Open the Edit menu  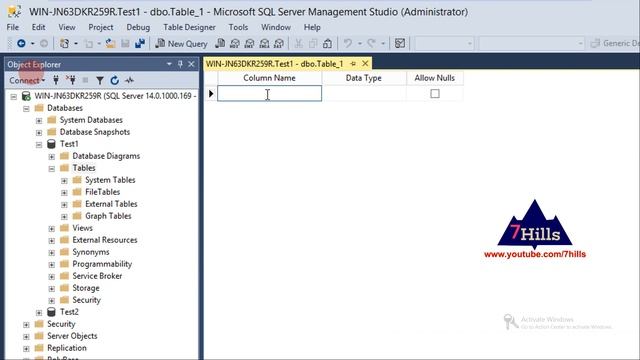(38, 27)
